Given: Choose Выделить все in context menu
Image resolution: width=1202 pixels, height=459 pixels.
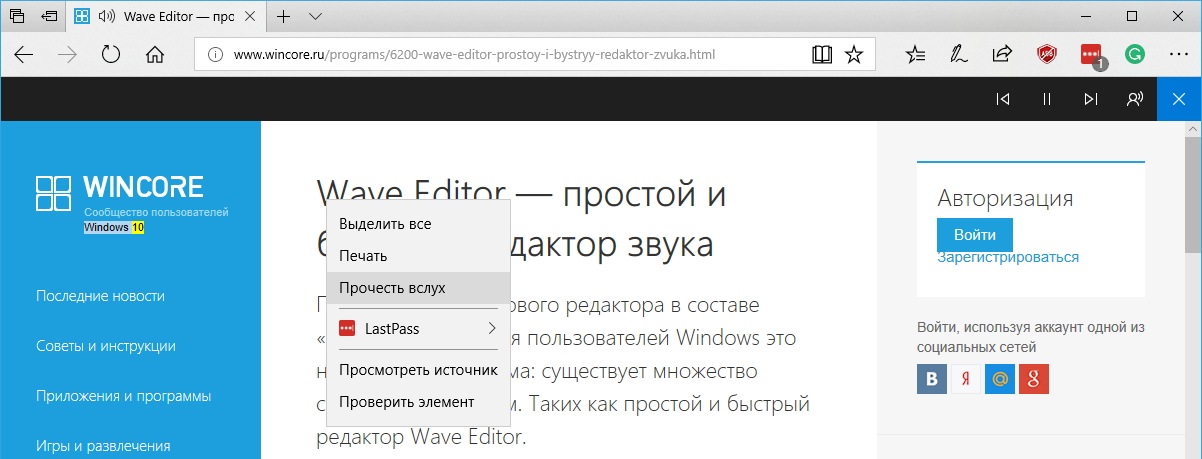Looking at the screenshot, I should pos(419,224).
